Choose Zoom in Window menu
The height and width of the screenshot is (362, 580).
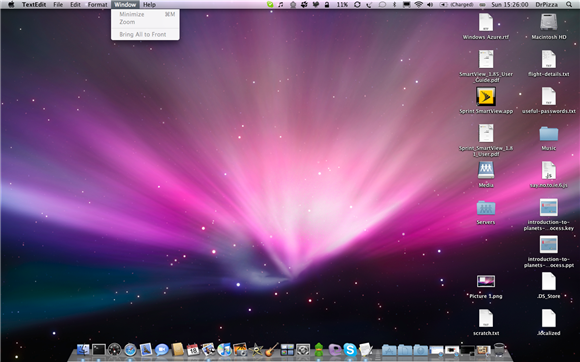(x=145, y=22)
